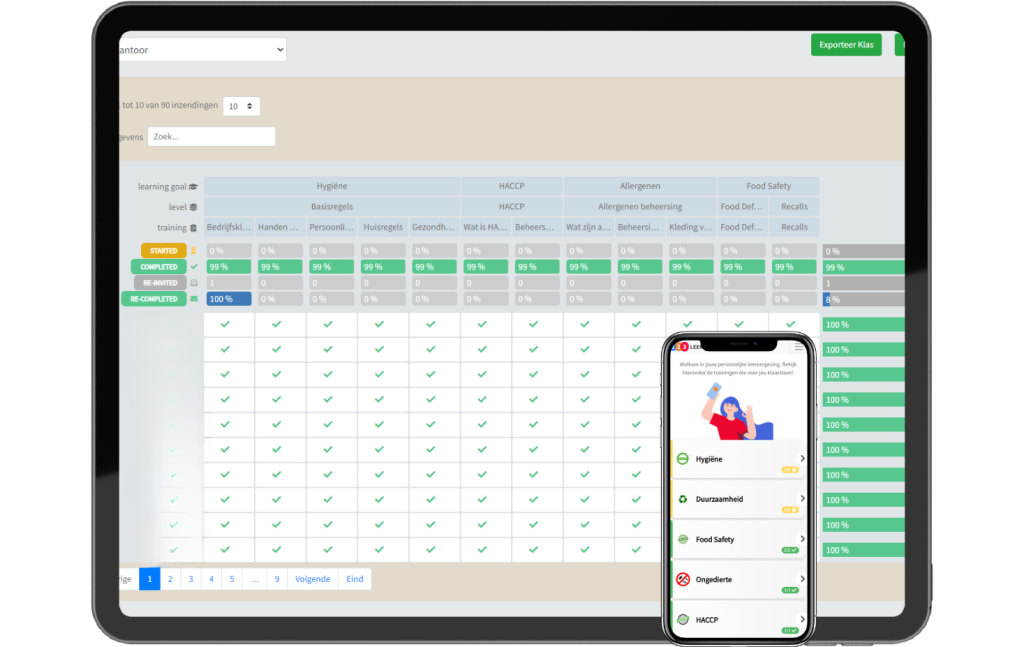Click the RE-INVITED status badge

click(x=160, y=283)
